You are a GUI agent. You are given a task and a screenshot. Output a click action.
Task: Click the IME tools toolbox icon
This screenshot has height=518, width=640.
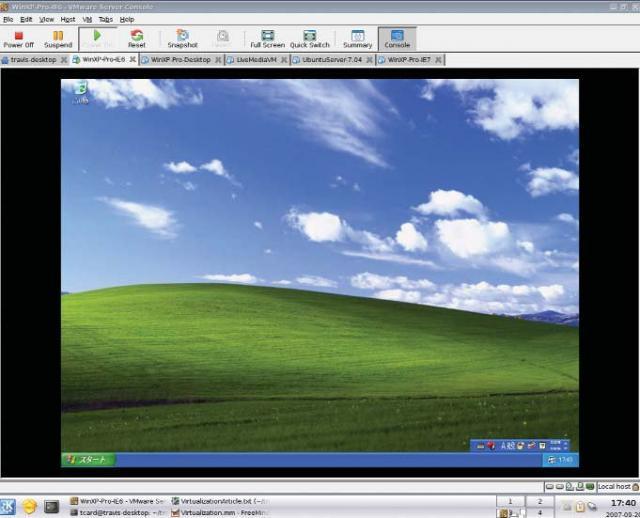tap(531, 446)
